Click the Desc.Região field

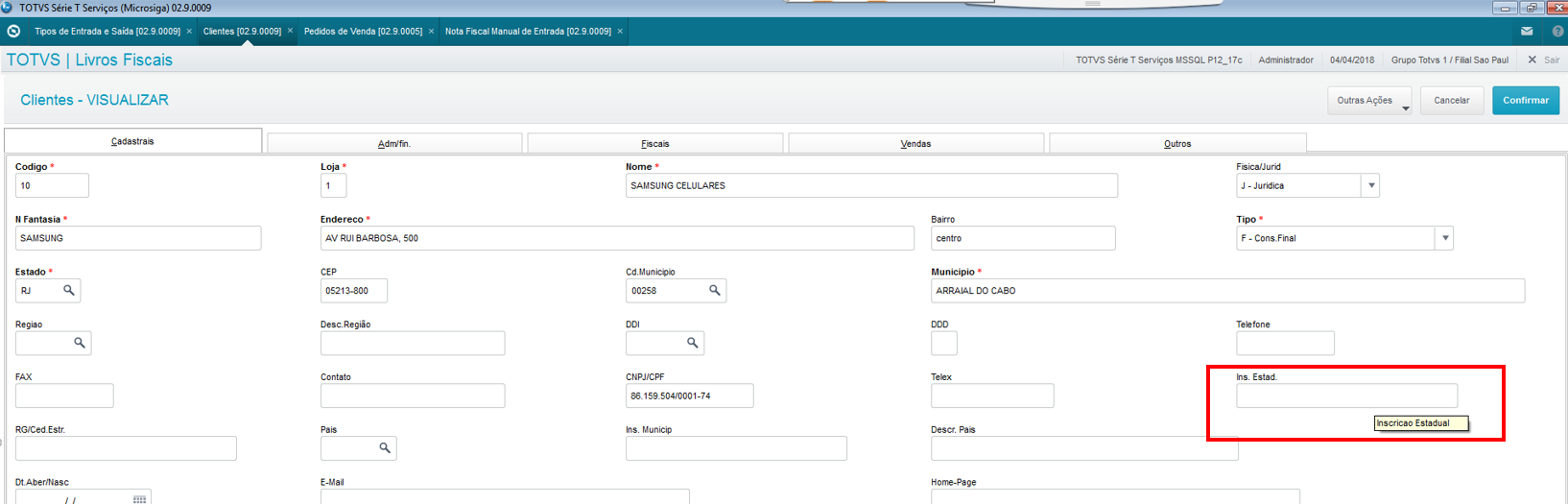(413, 343)
